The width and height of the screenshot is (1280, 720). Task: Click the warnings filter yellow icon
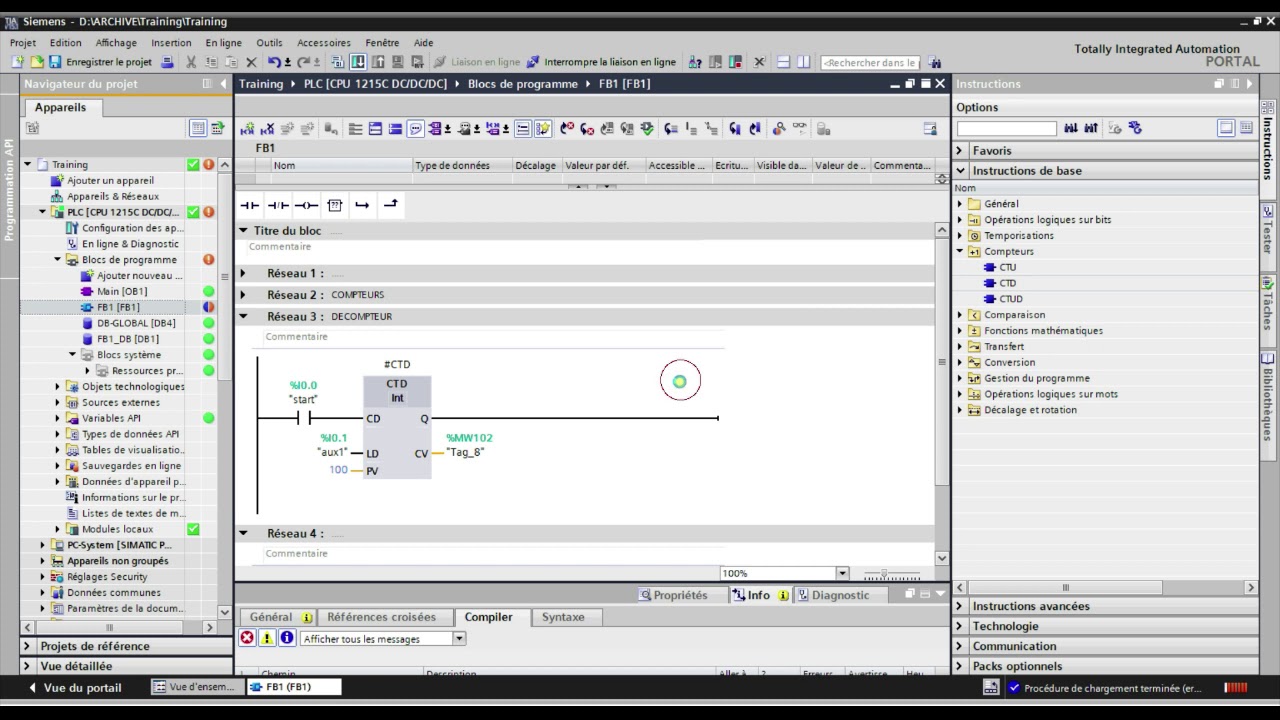click(267, 638)
